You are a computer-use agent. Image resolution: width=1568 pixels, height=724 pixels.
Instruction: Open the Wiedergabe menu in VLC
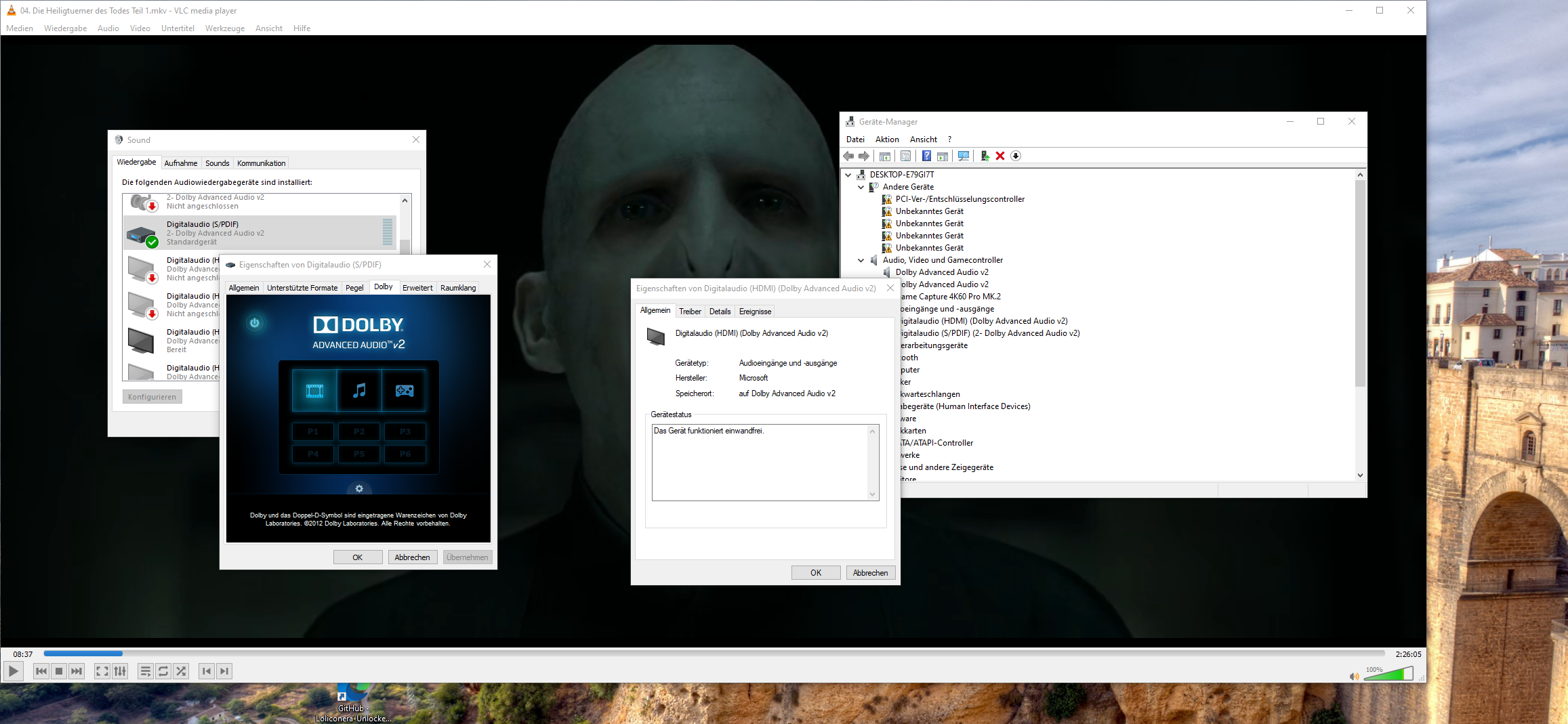coord(66,28)
